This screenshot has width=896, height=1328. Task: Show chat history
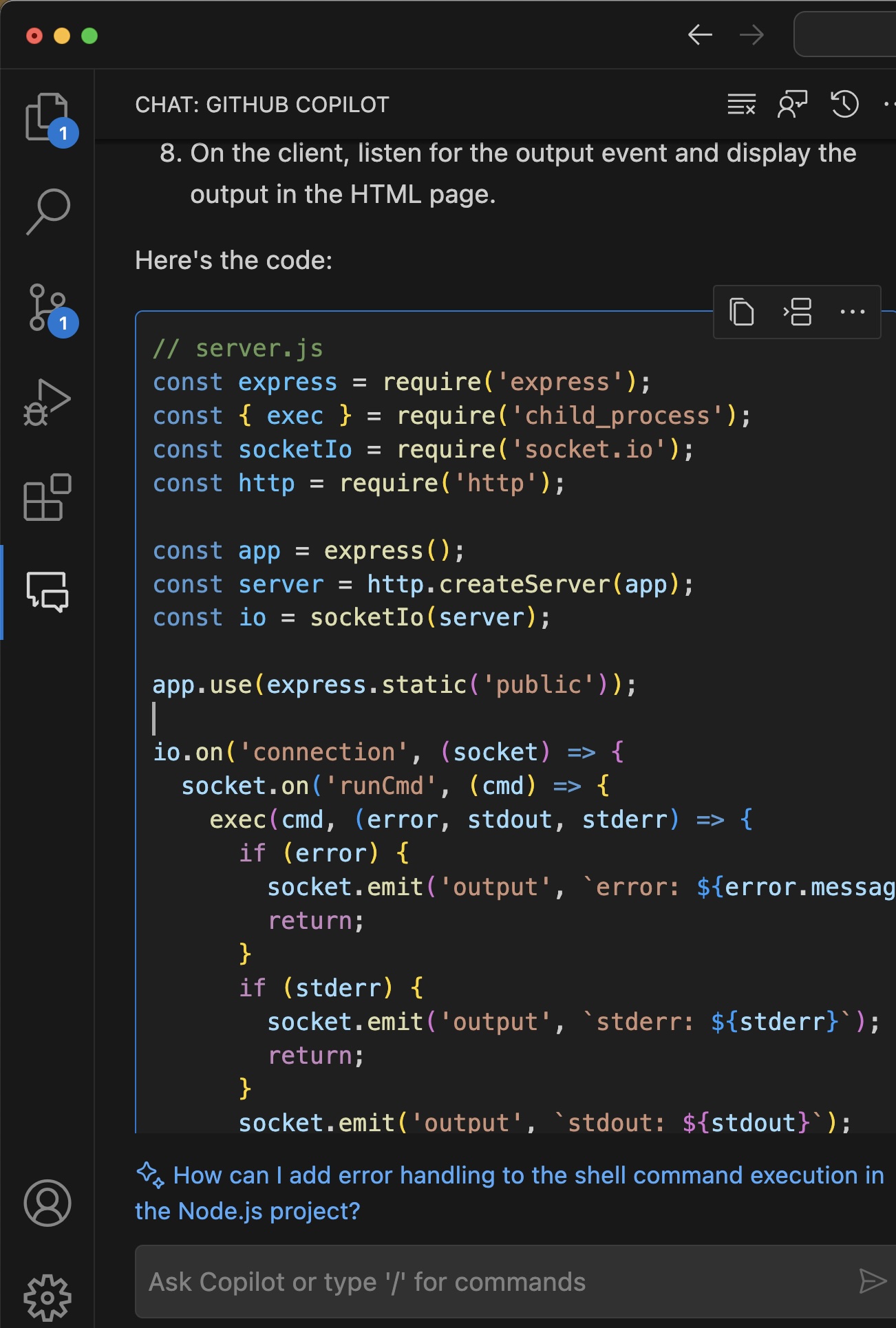844,105
